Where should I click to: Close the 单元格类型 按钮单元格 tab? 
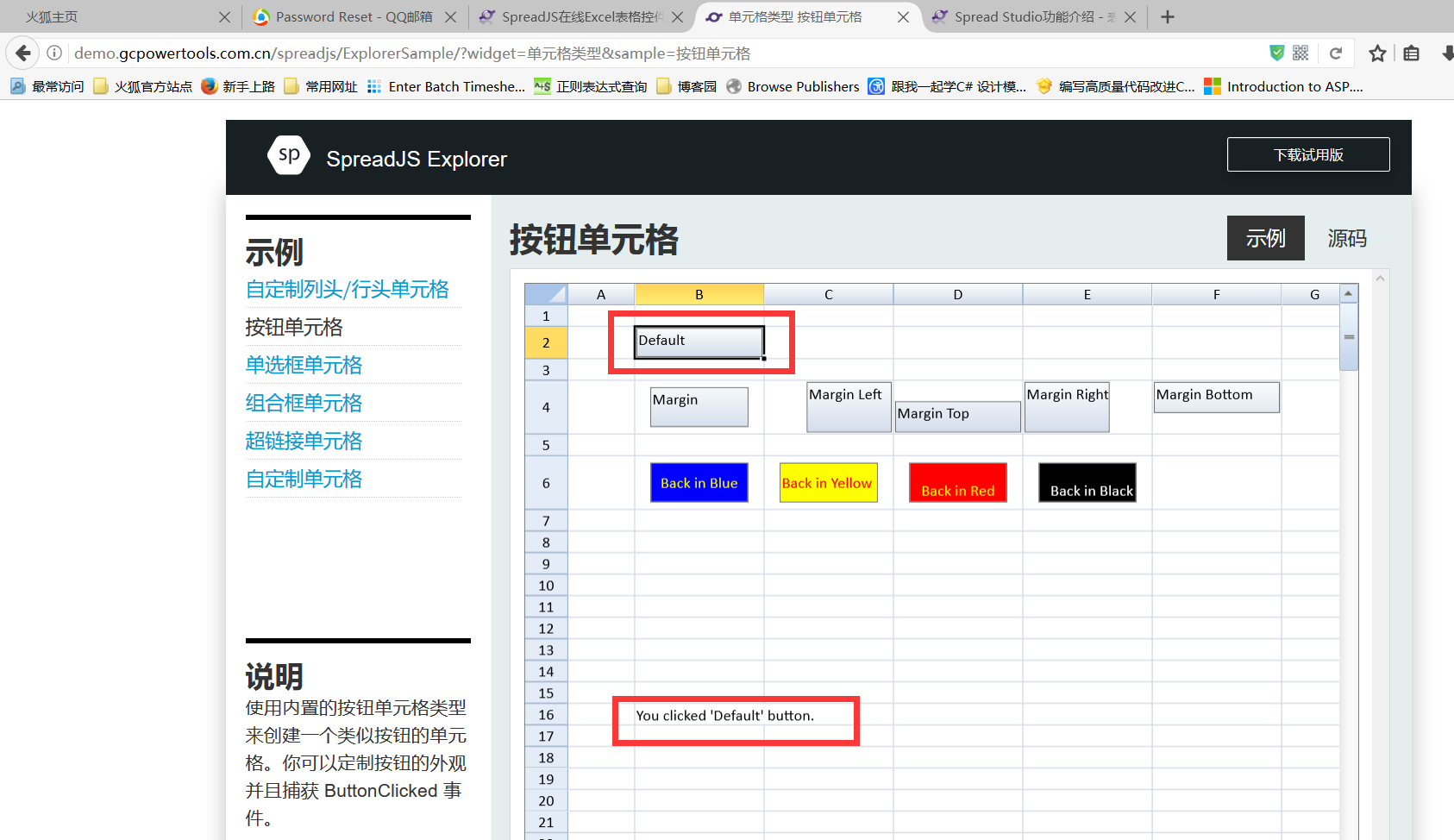(903, 17)
